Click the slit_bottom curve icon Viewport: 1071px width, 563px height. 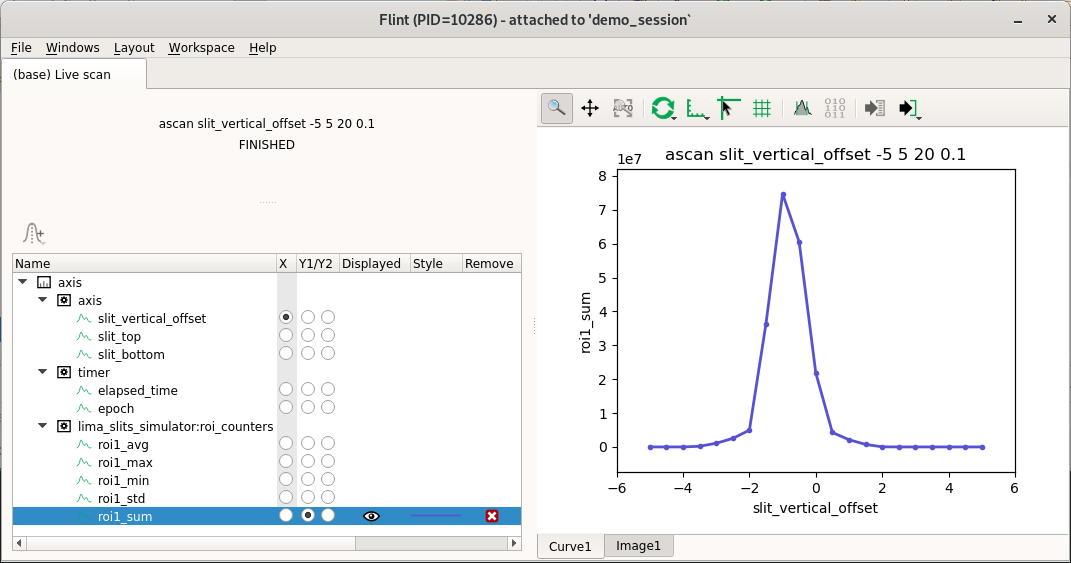pos(84,354)
